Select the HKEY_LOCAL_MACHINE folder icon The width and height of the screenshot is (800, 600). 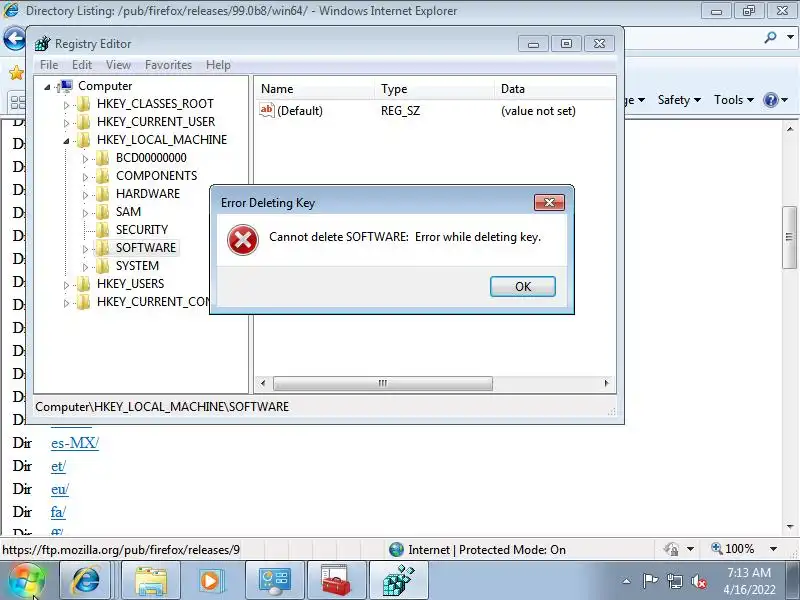(x=84, y=140)
